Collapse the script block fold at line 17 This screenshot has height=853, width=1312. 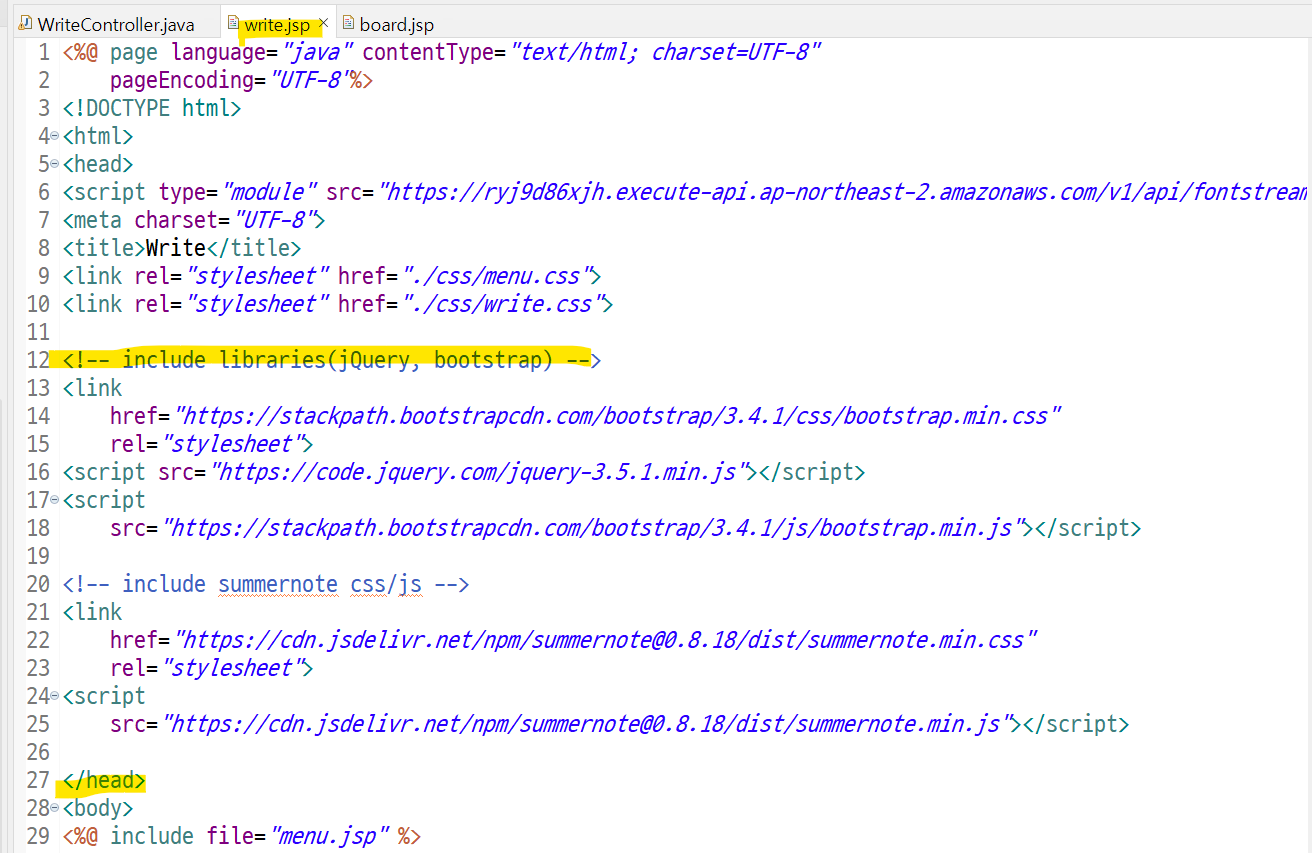click(54, 500)
